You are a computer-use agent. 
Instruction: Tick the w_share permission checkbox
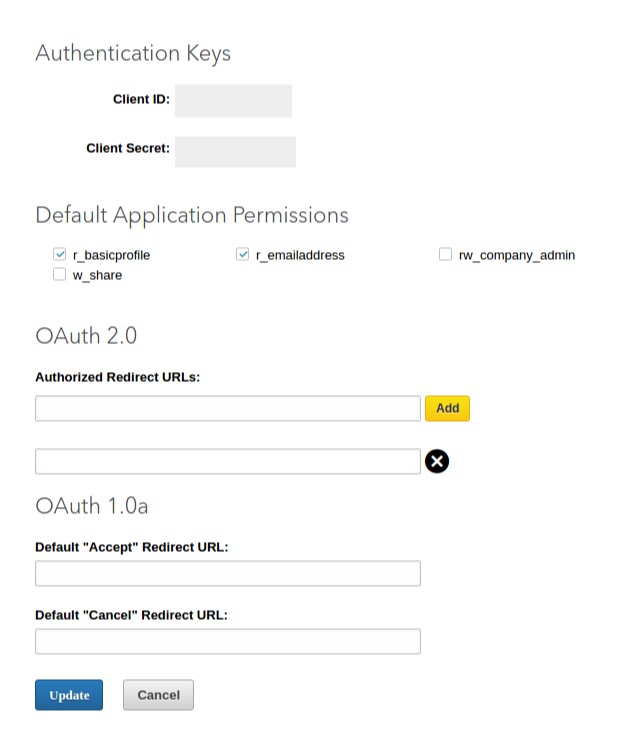pyautogui.click(x=59, y=274)
